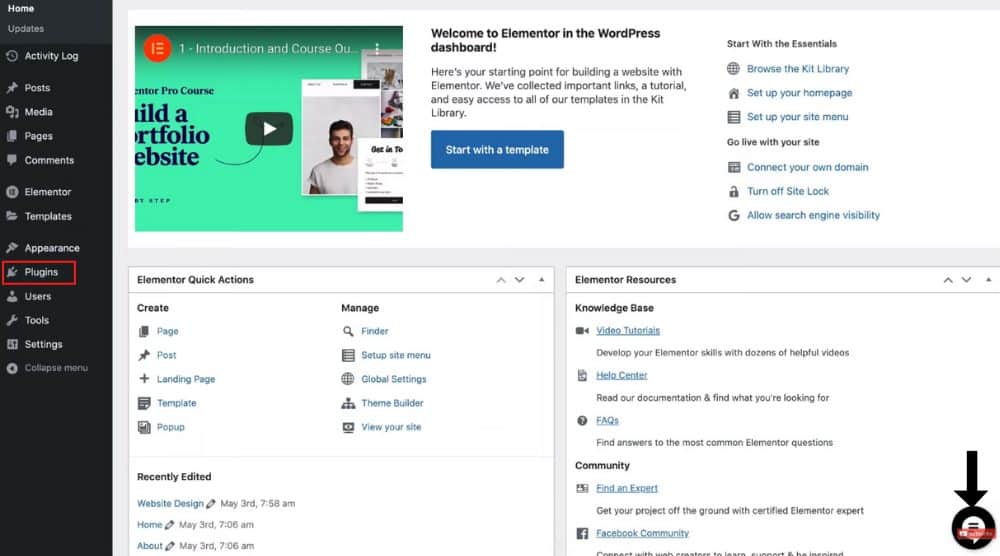This screenshot has width=1000, height=556.
Task: Click Connect your own domain link
Action: pyautogui.click(x=807, y=167)
